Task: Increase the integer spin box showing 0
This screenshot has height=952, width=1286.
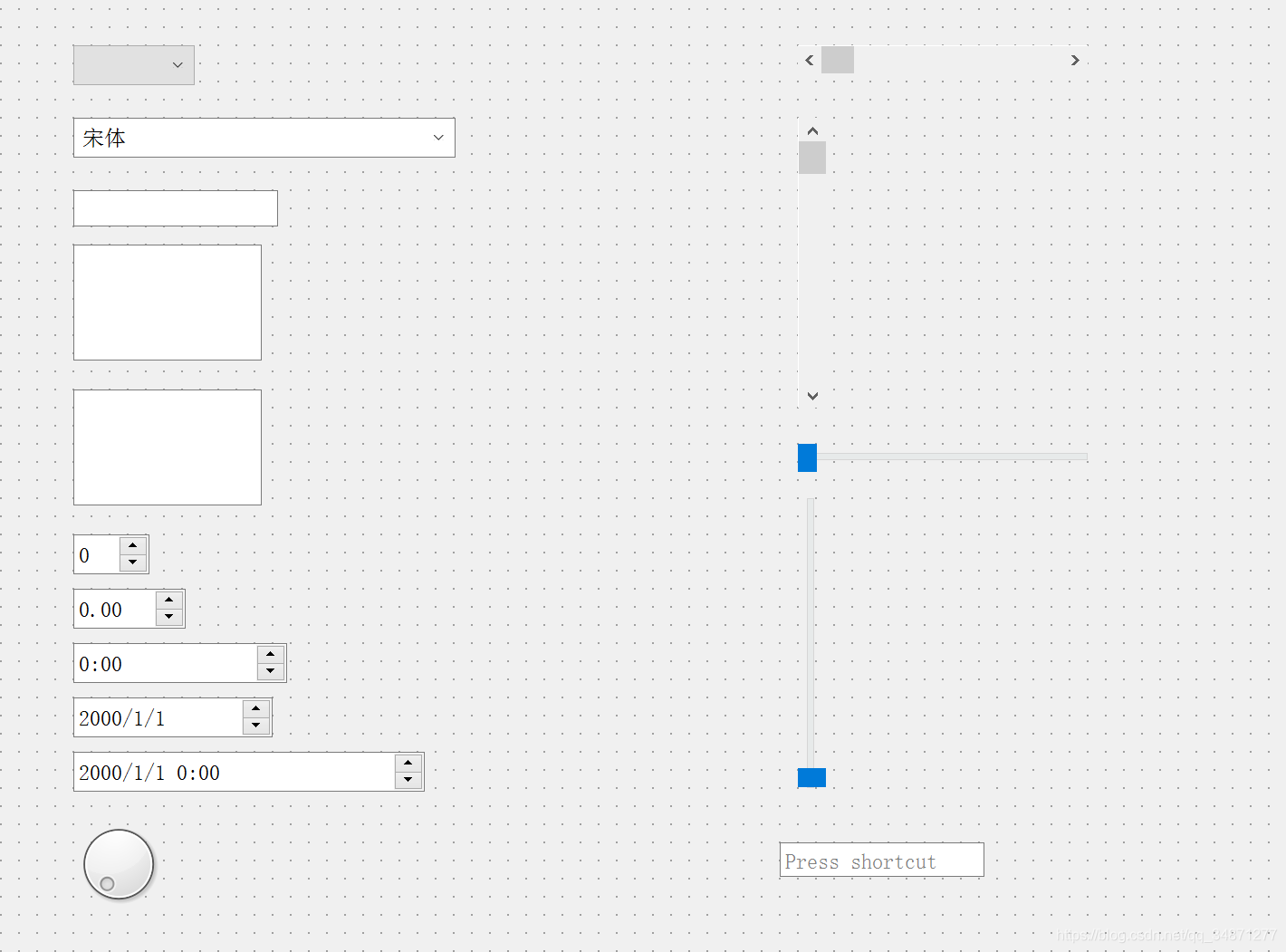Action: [133, 545]
